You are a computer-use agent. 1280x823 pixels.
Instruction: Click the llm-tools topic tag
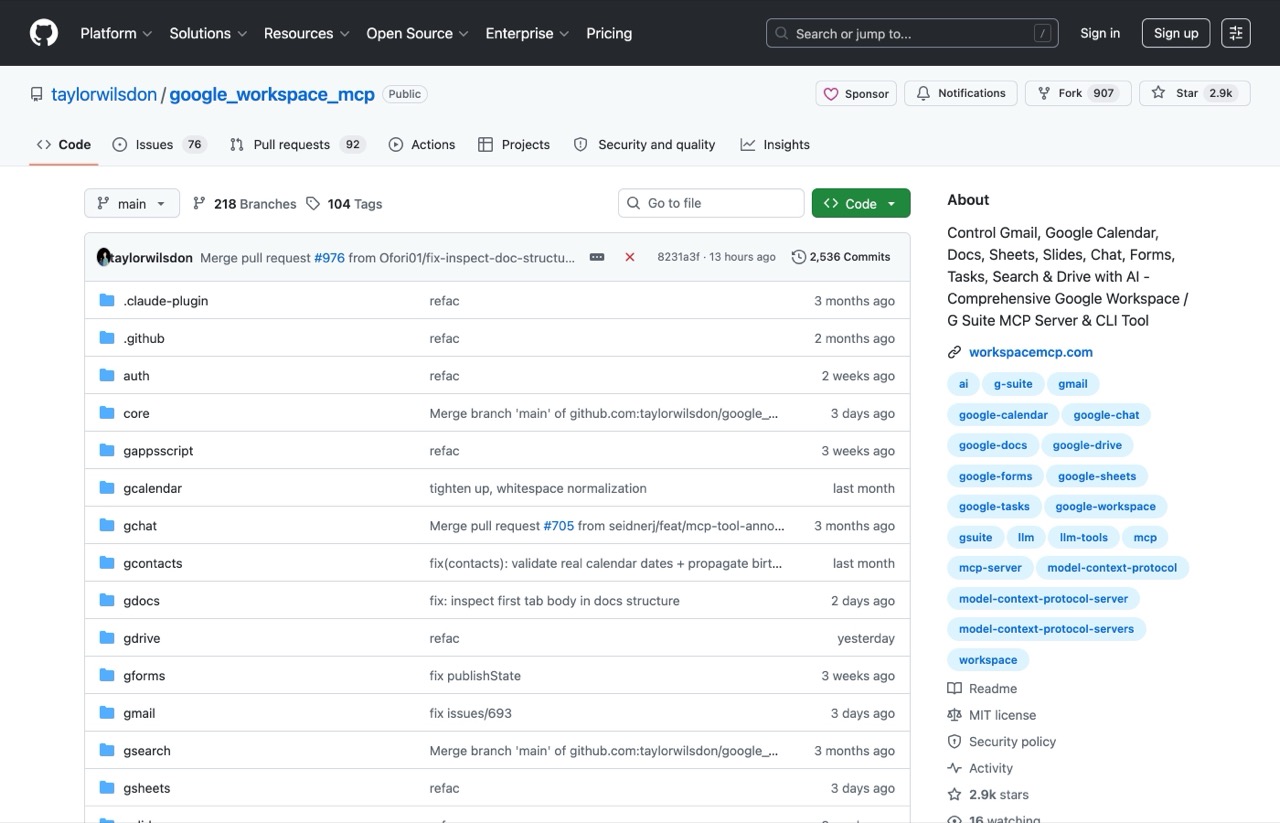coord(1084,537)
